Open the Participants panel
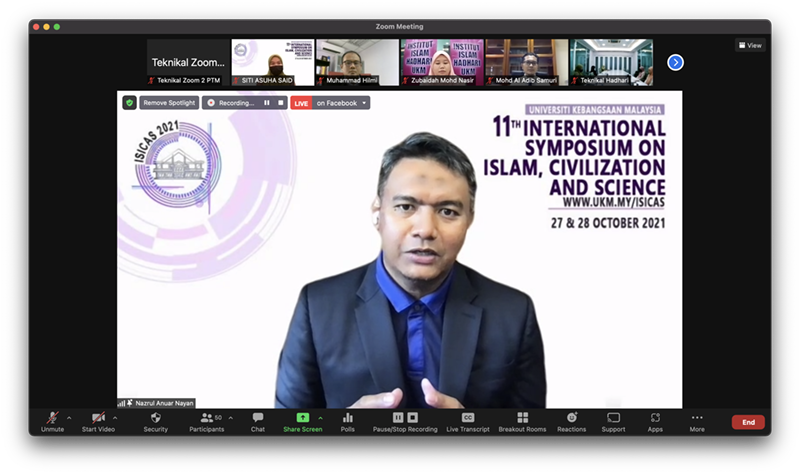This screenshot has width=800, height=474. click(x=207, y=418)
